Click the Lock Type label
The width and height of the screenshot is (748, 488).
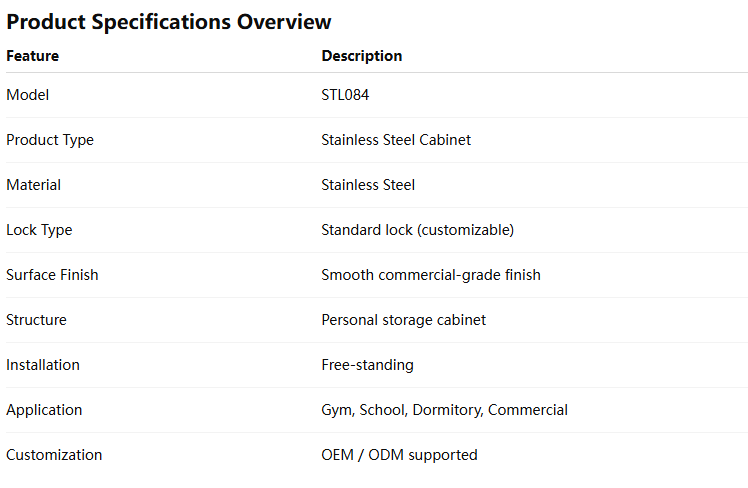(39, 230)
